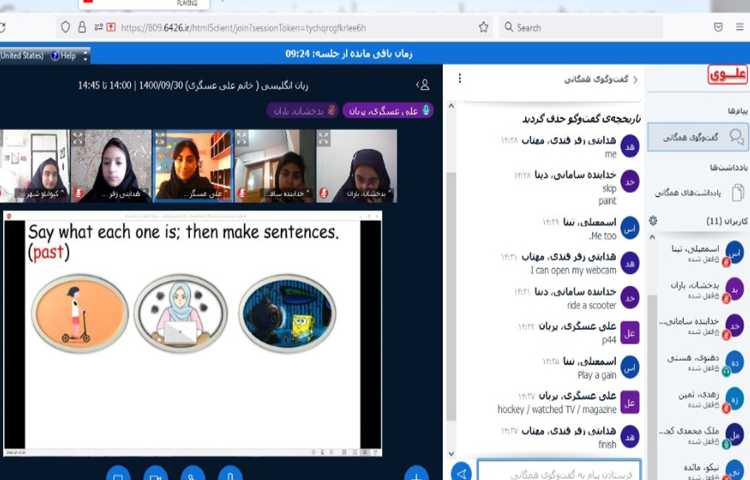Click the phone audio button in bottom bar
Viewport: 750px width, 480px height.
(x=193, y=474)
